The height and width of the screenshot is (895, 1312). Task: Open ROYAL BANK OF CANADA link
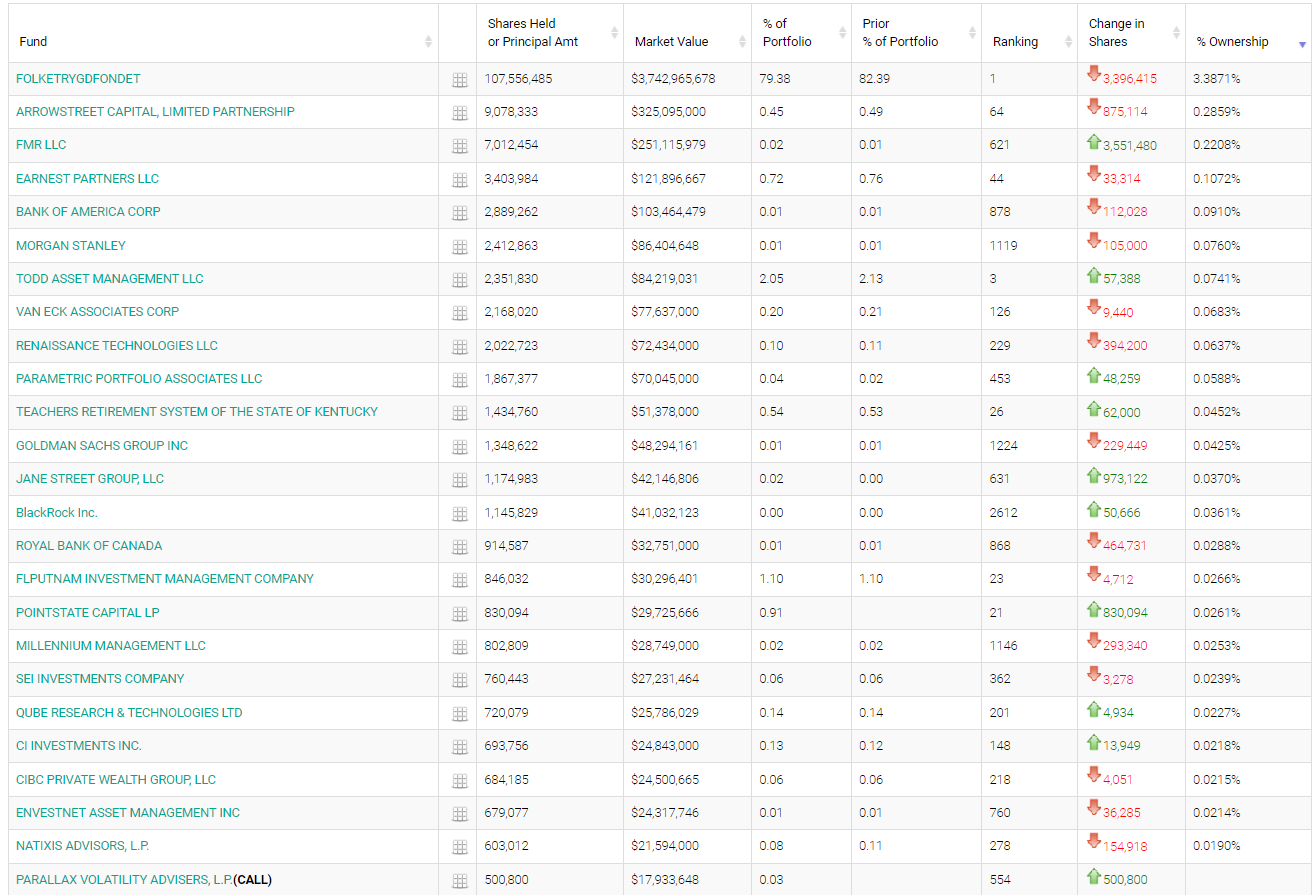[x=89, y=546]
